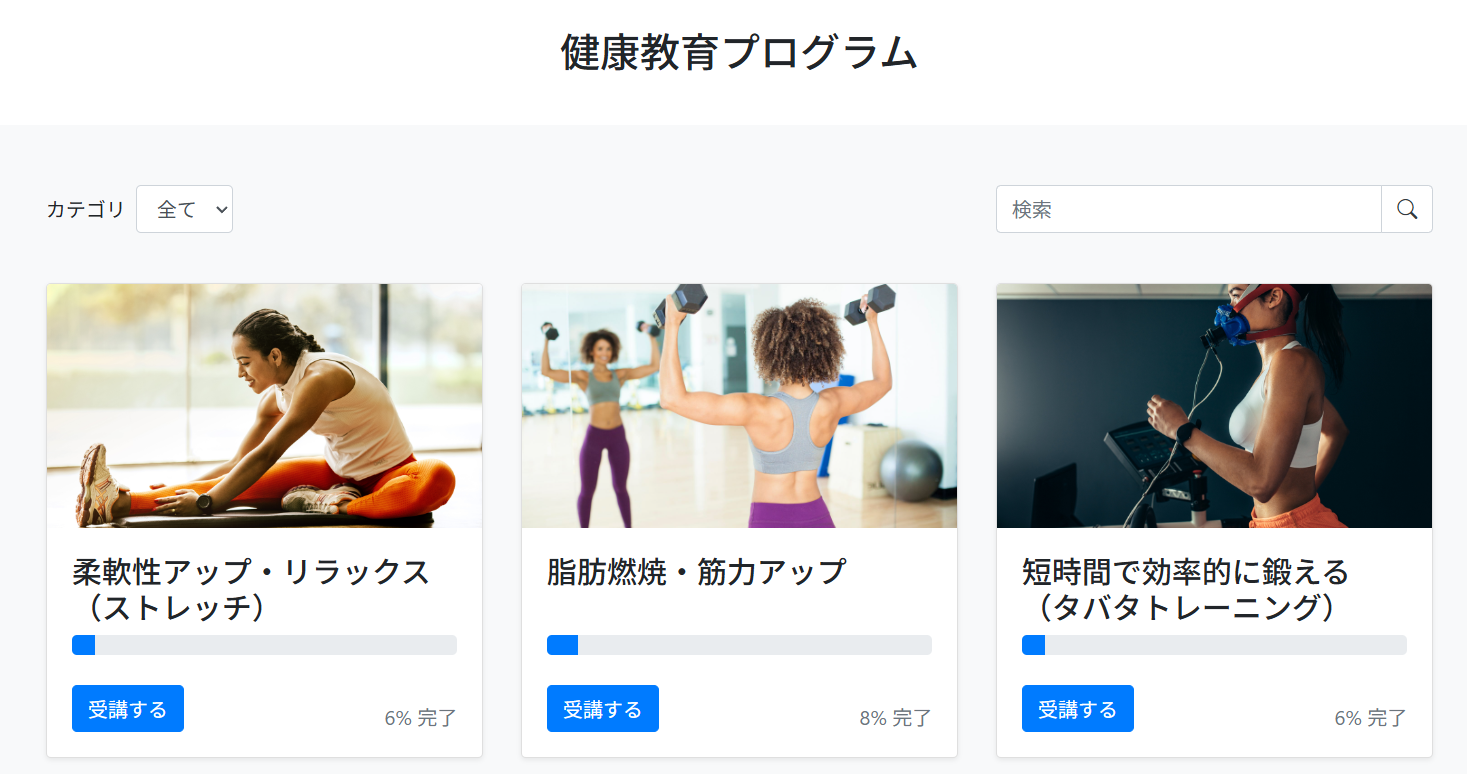Click the Tabata course progress bar
This screenshot has width=1467, height=774.
click(1214, 645)
